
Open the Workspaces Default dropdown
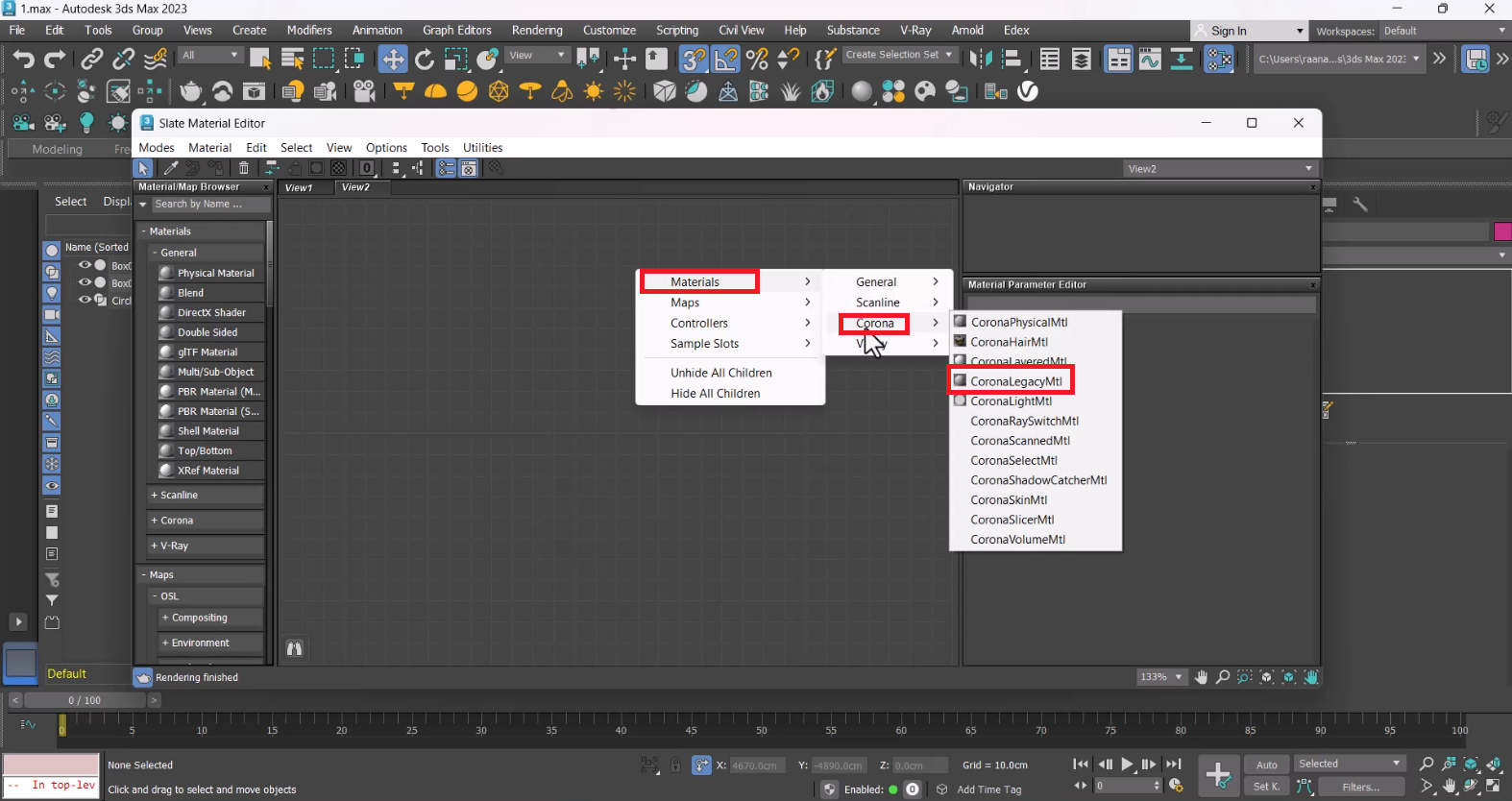[x=1444, y=31]
